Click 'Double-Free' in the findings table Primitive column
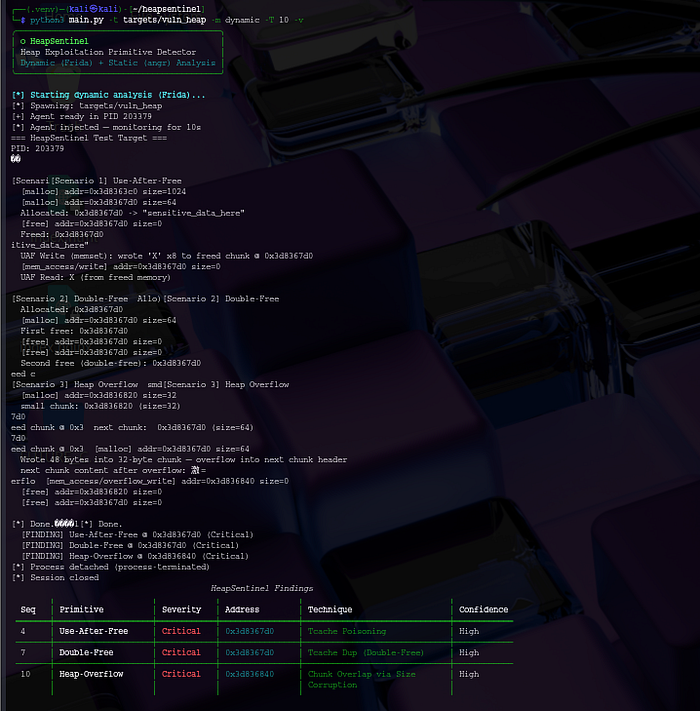This screenshot has height=711, width=700. (x=86, y=653)
